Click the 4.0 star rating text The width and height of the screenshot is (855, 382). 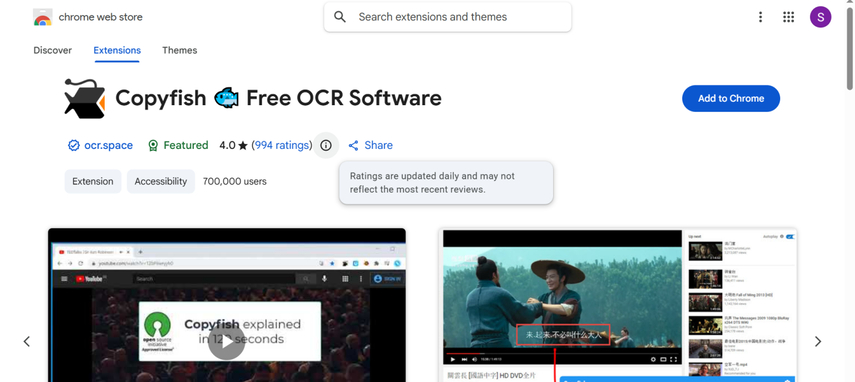pos(233,145)
